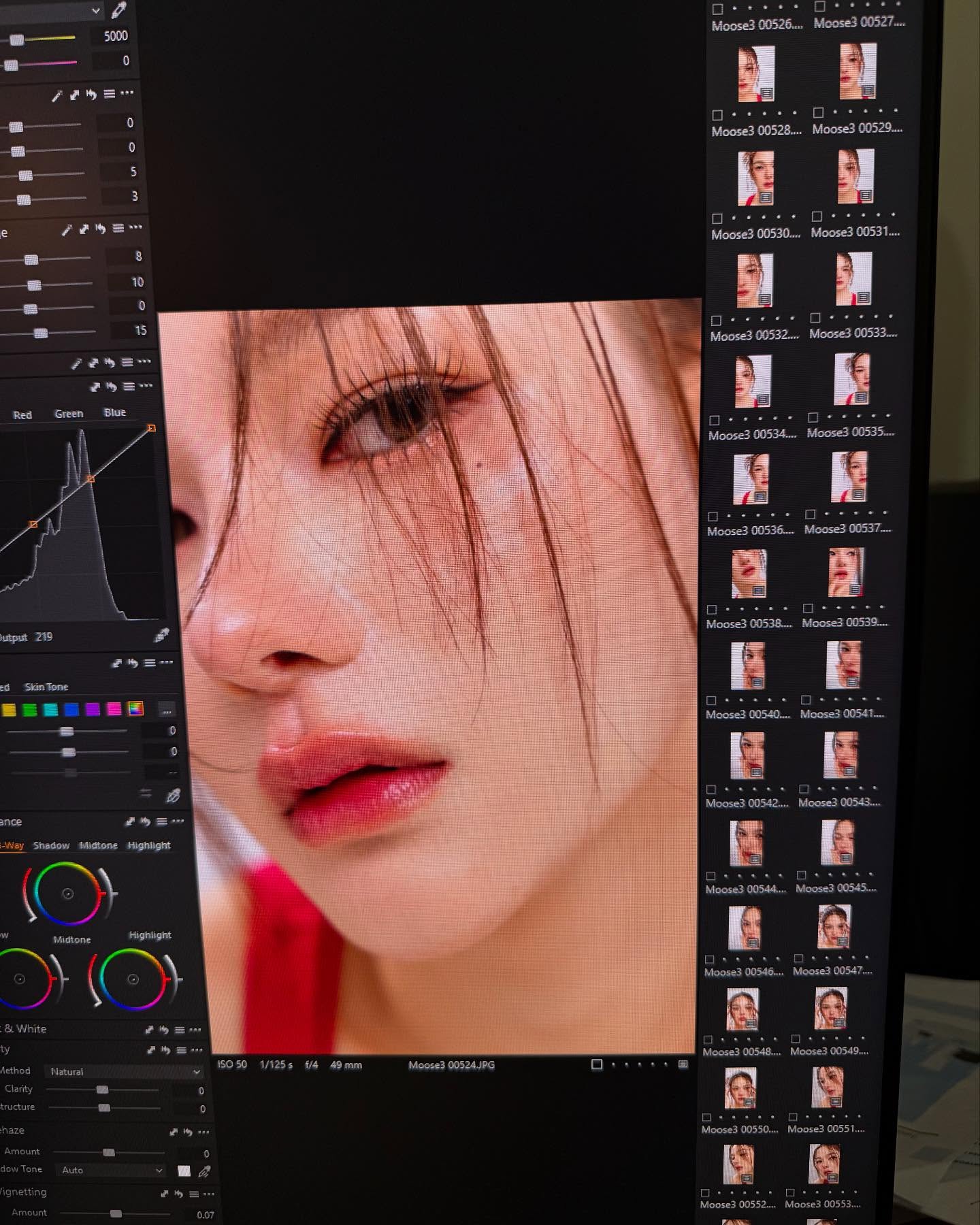The width and height of the screenshot is (980, 1225).
Task: Reset the Dehaze tool
Action: (x=188, y=1132)
